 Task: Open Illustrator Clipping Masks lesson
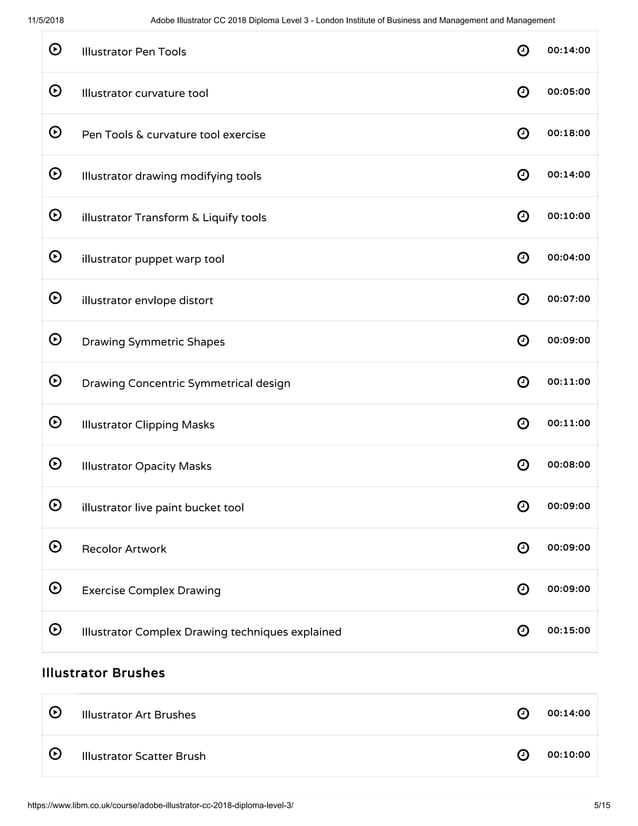pos(148,424)
